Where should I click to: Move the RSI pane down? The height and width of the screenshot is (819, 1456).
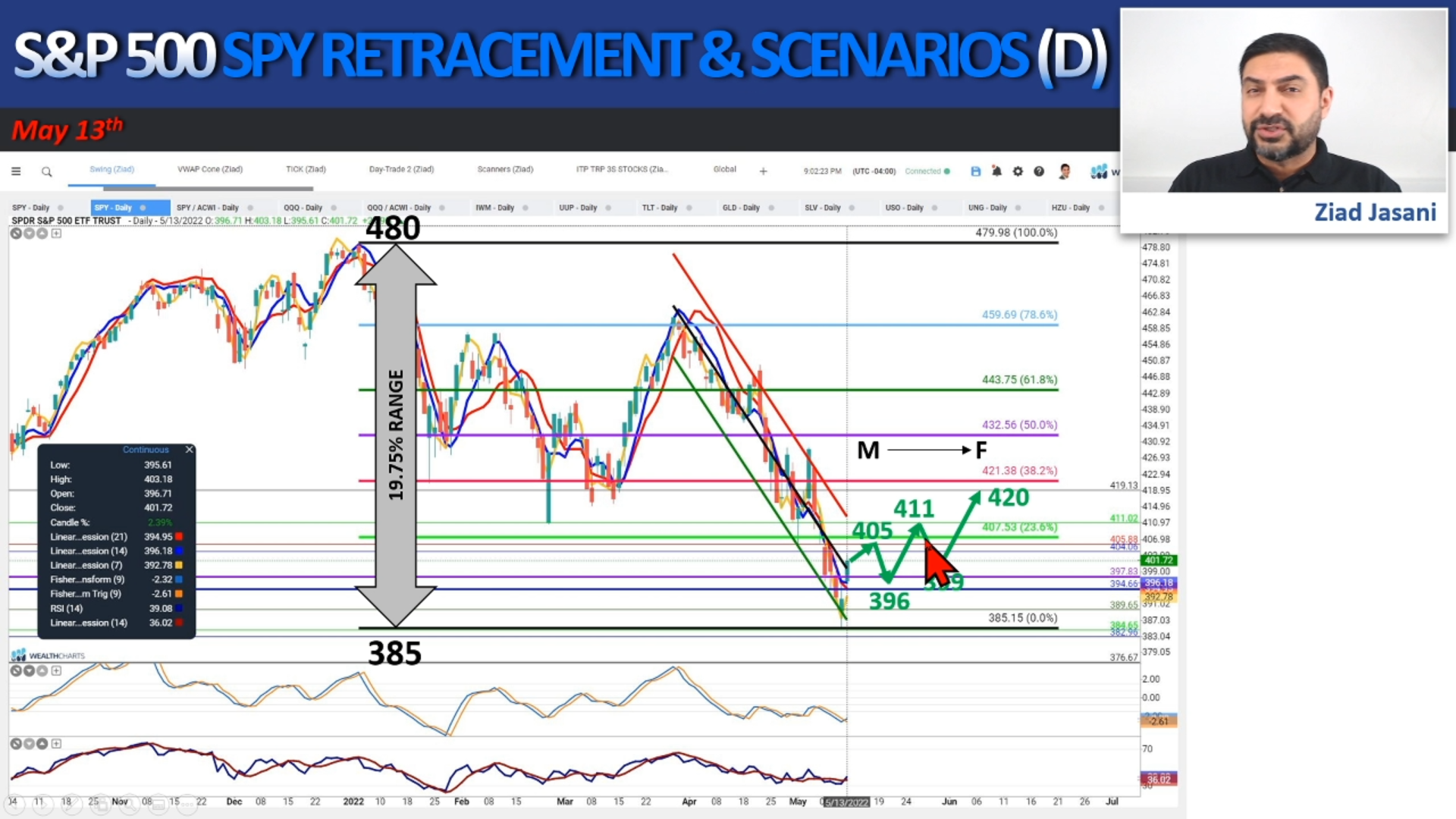(x=29, y=744)
